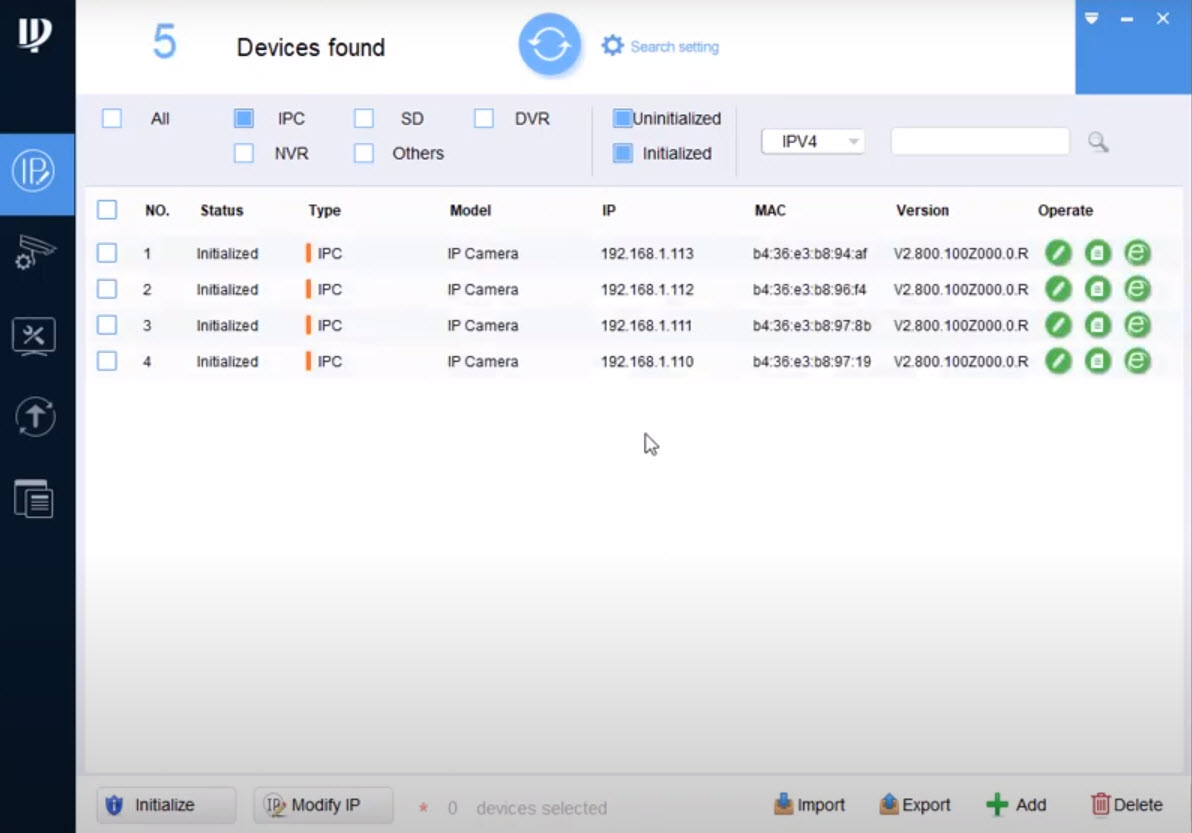
Task: Open the Device Config sidebar icon
Action: click(34, 254)
